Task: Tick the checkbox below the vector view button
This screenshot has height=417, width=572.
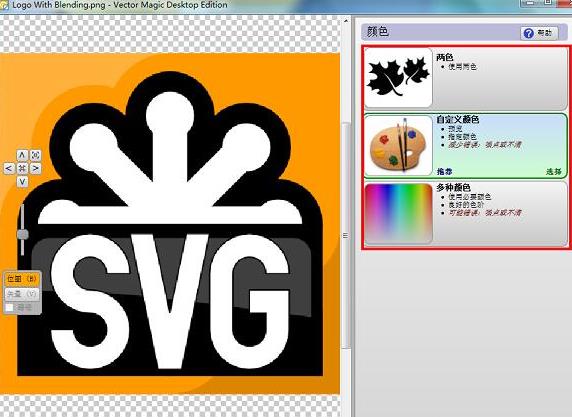Action: click(10, 308)
